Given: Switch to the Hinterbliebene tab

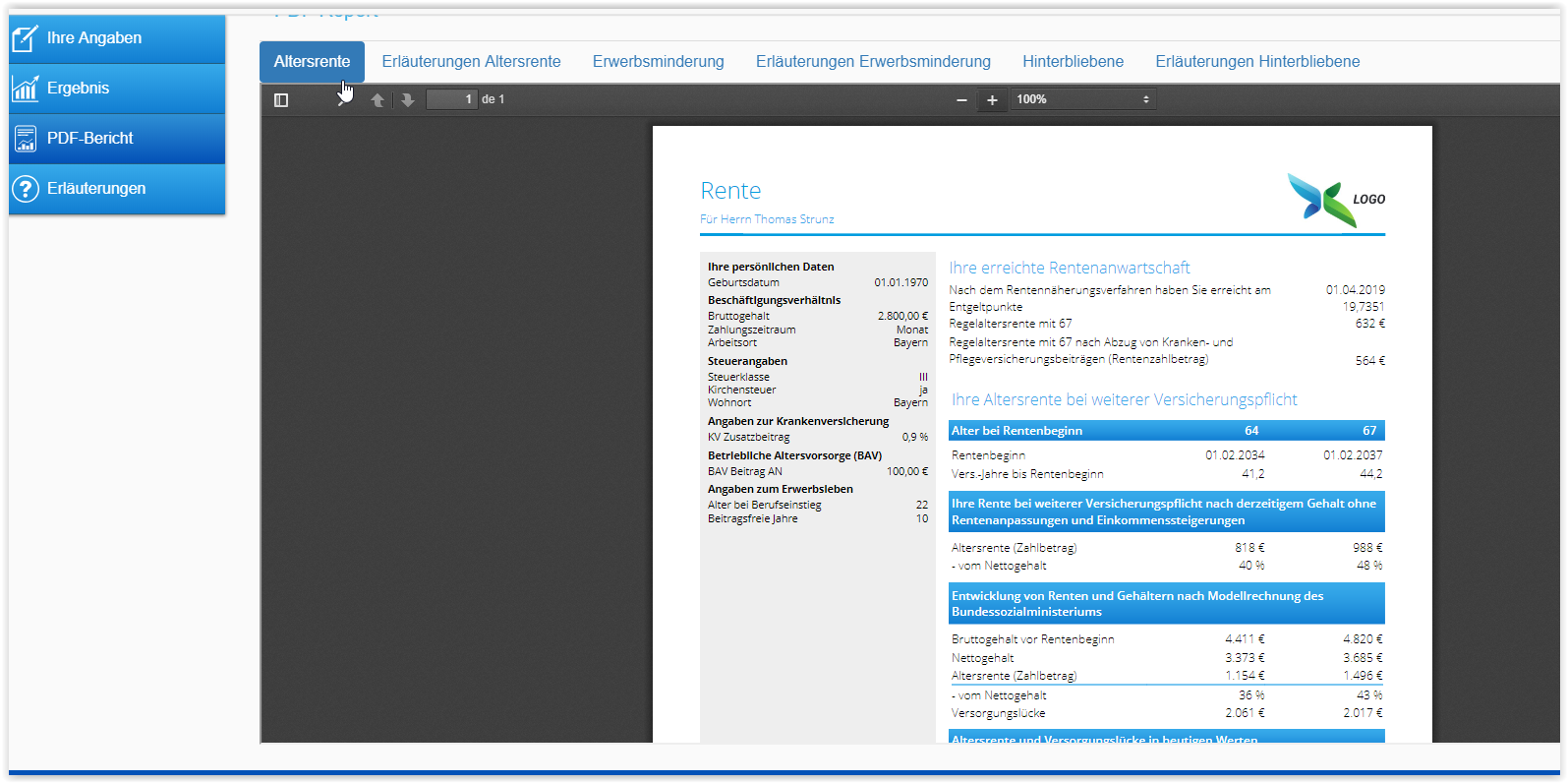Looking at the screenshot, I should tap(1073, 62).
